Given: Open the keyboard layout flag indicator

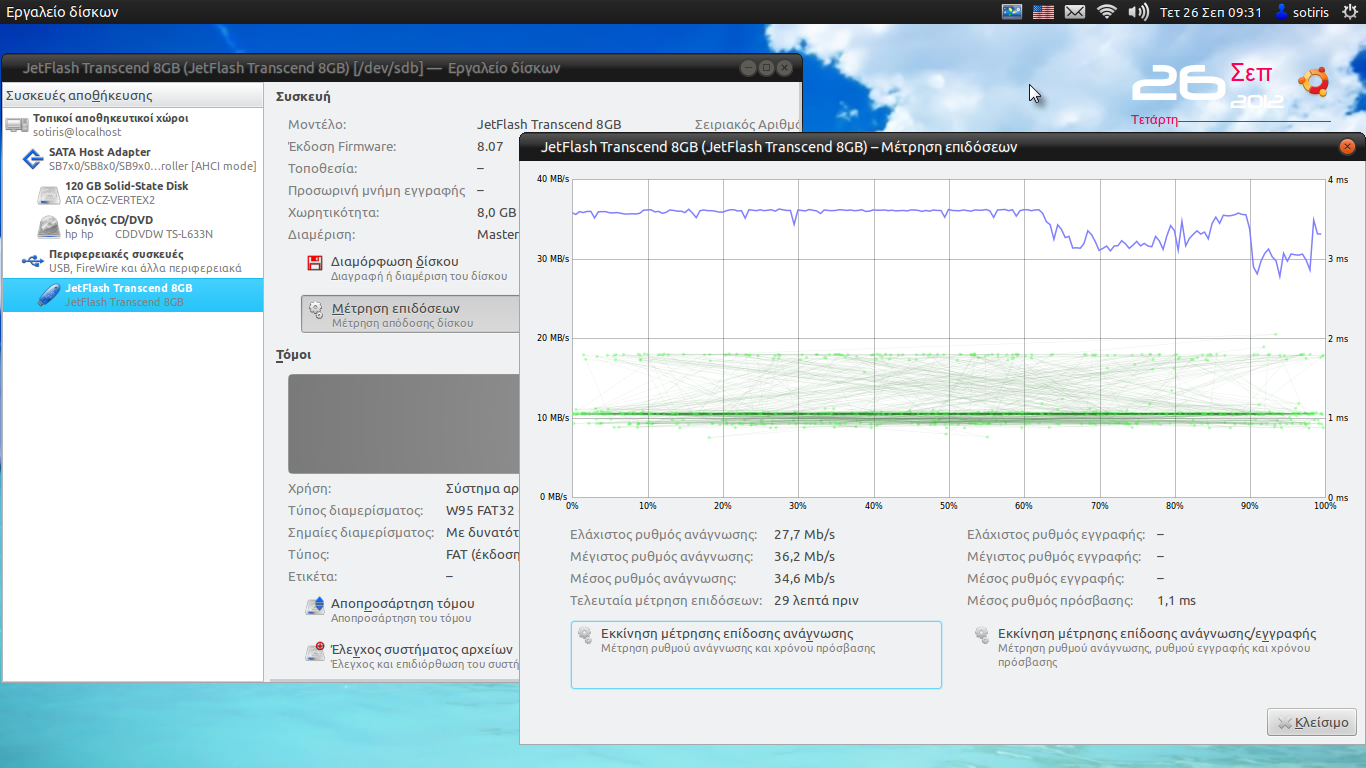Looking at the screenshot, I should point(1043,12).
